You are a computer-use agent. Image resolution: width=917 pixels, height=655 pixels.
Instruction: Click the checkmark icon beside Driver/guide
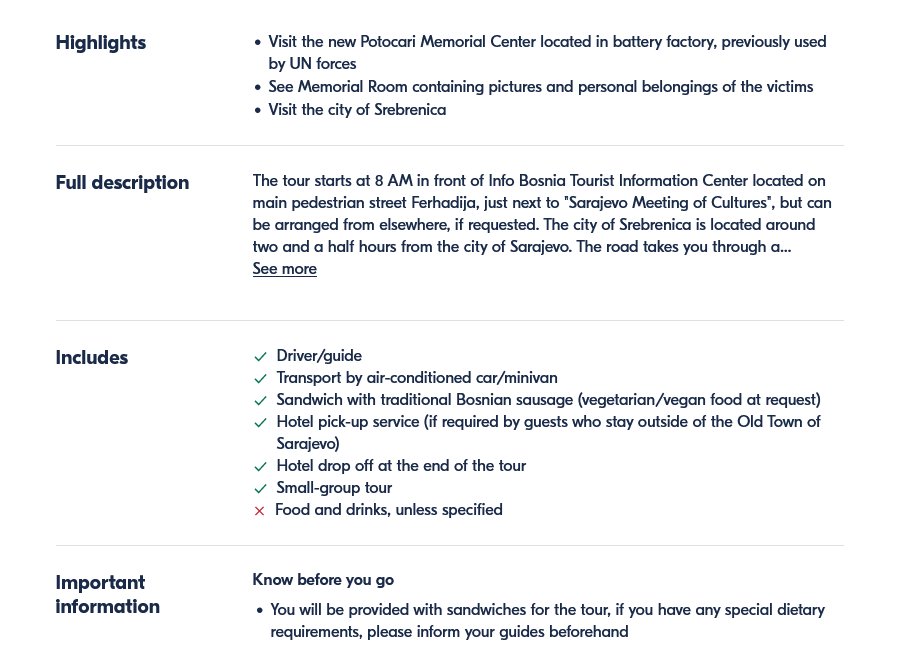tap(260, 357)
